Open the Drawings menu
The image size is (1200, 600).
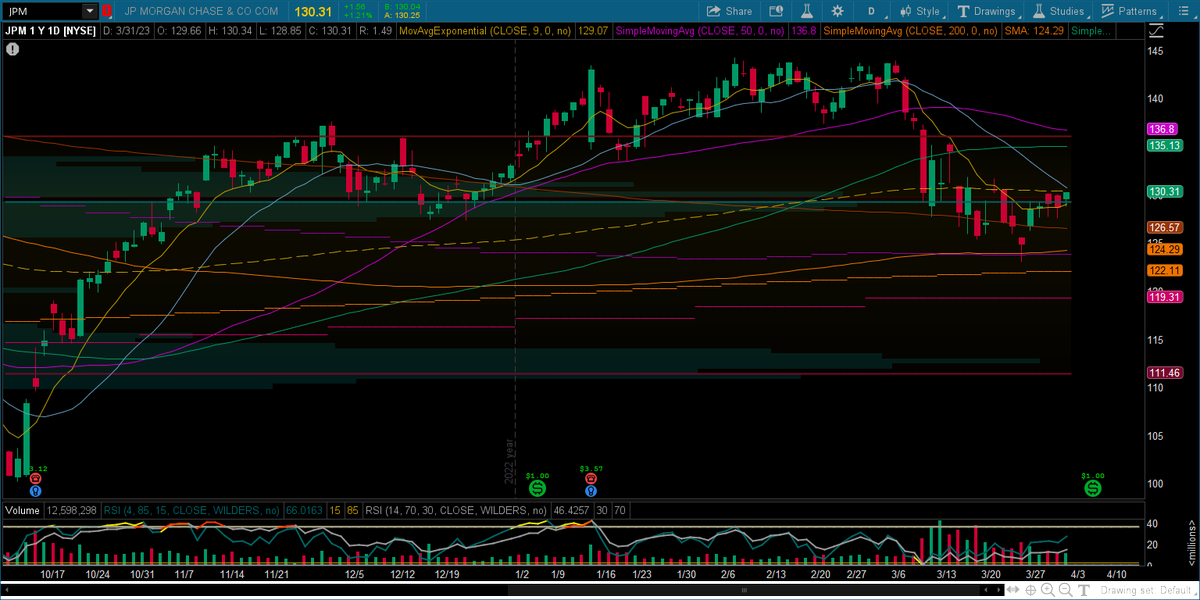coord(986,11)
